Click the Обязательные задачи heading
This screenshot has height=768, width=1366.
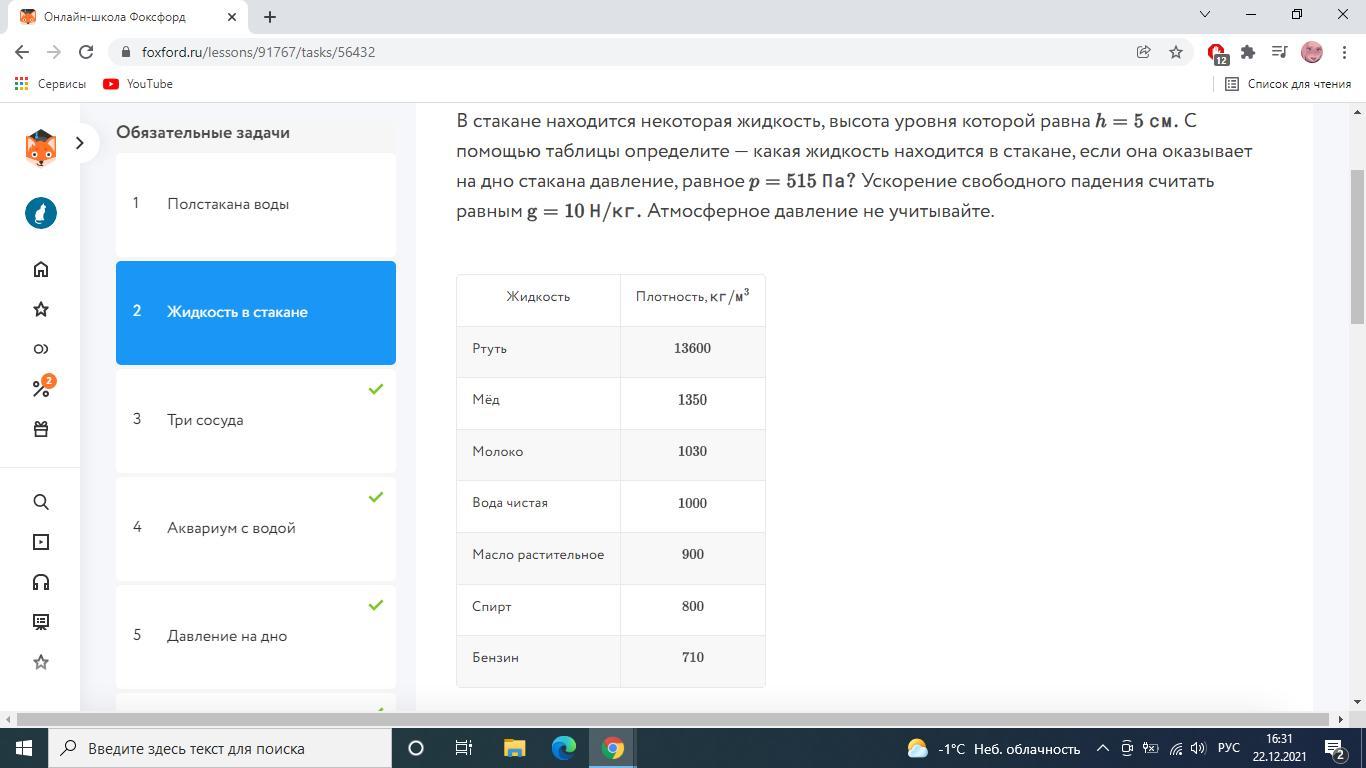point(203,132)
